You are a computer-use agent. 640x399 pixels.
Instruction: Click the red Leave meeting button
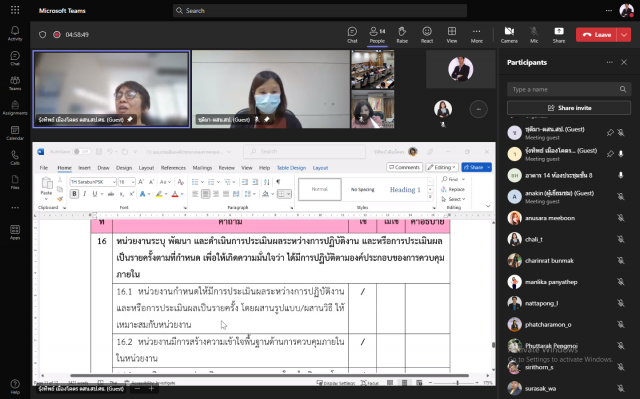597,35
